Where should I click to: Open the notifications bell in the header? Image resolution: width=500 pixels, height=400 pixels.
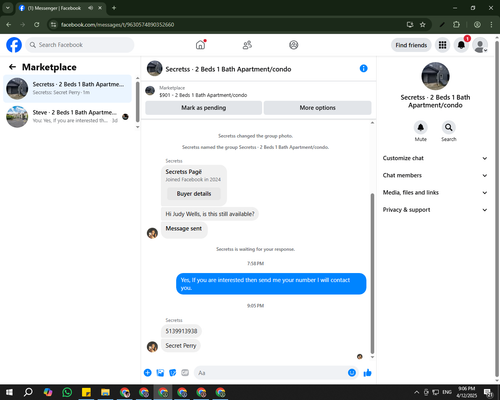point(461,45)
